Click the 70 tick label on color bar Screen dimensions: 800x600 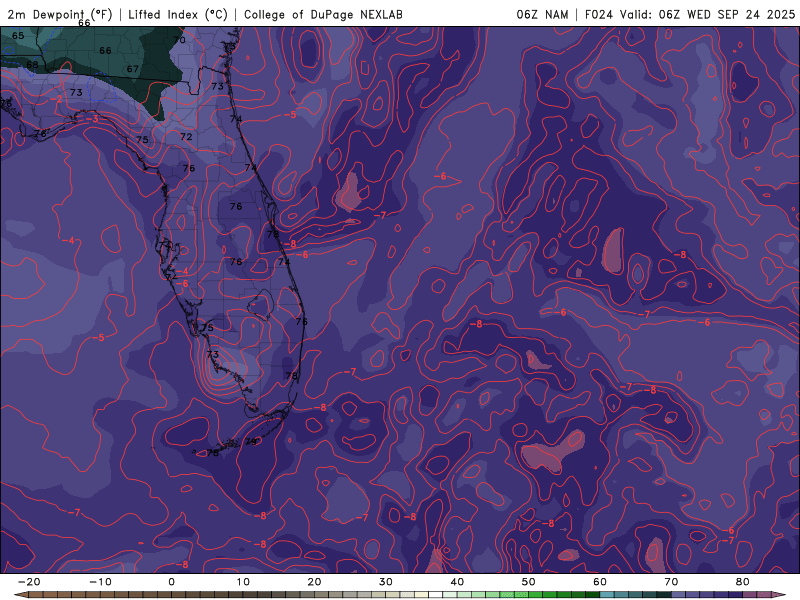pos(671,582)
